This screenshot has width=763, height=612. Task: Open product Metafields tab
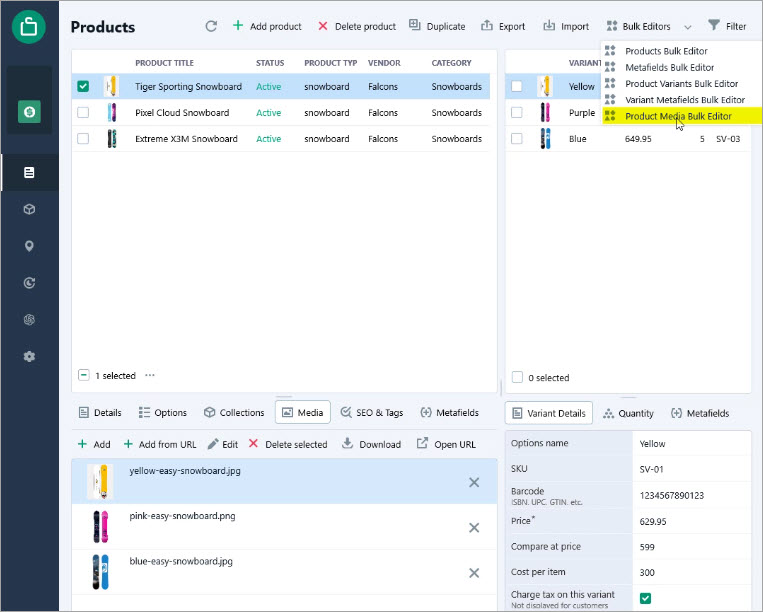click(450, 413)
